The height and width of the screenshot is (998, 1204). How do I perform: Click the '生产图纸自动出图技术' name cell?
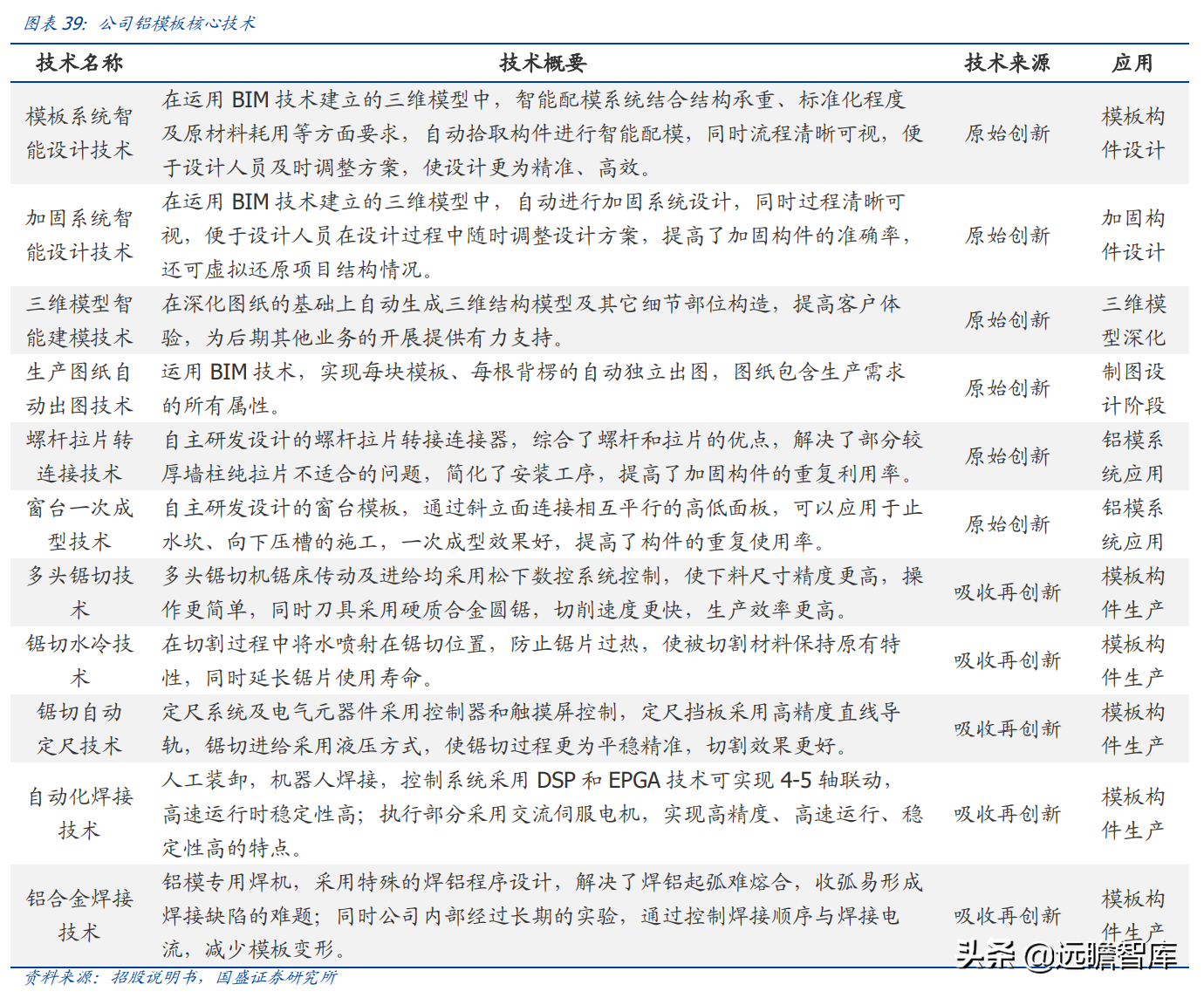79,388
